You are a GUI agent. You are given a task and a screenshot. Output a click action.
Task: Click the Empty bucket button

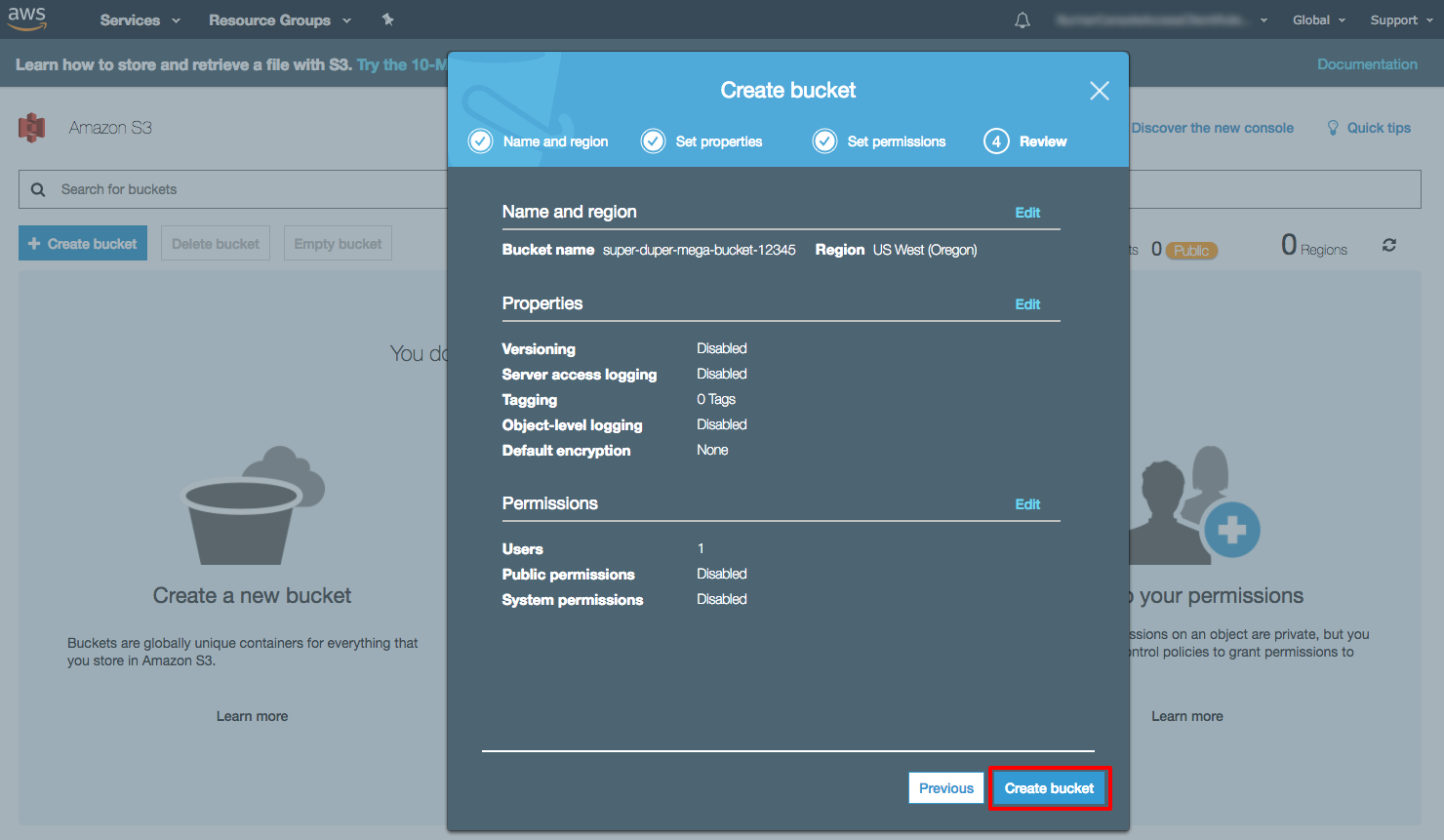click(x=338, y=244)
